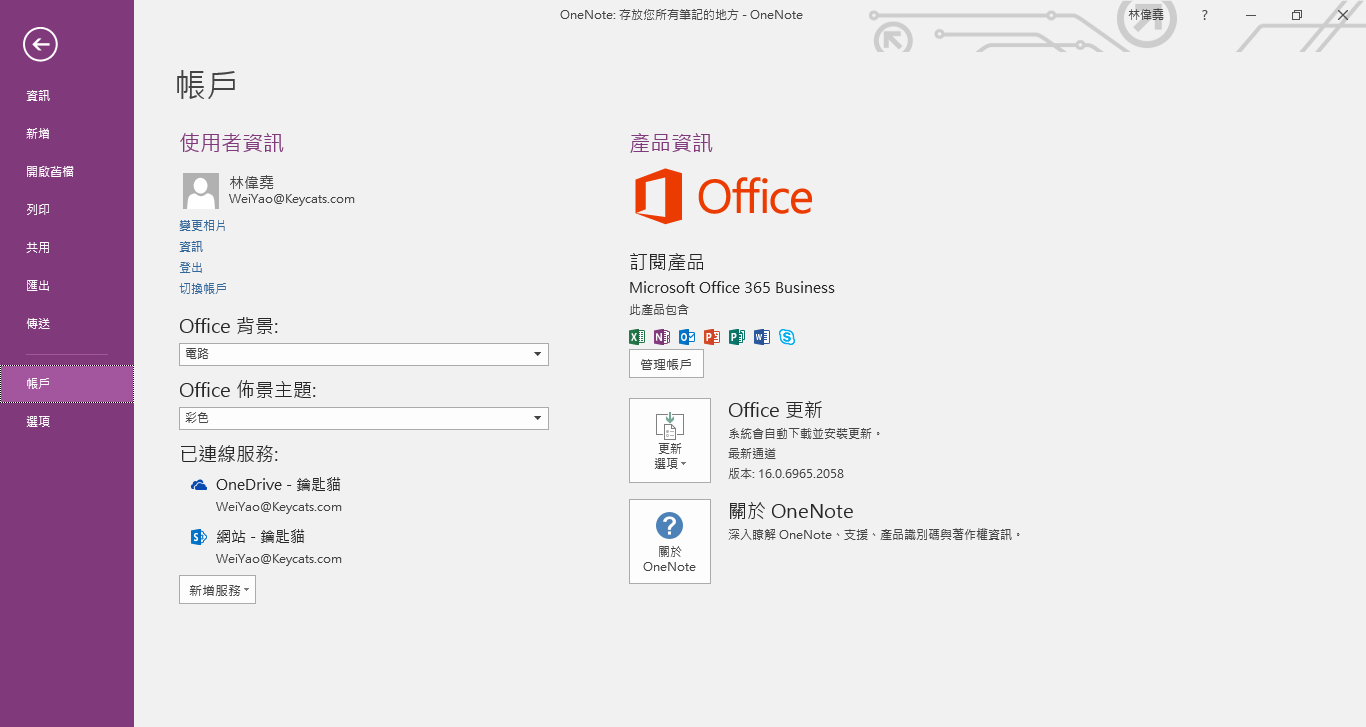Expand the Office 佈景主題 dropdown showing 彩色
Screen dimensions: 1366x727
tap(364, 418)
